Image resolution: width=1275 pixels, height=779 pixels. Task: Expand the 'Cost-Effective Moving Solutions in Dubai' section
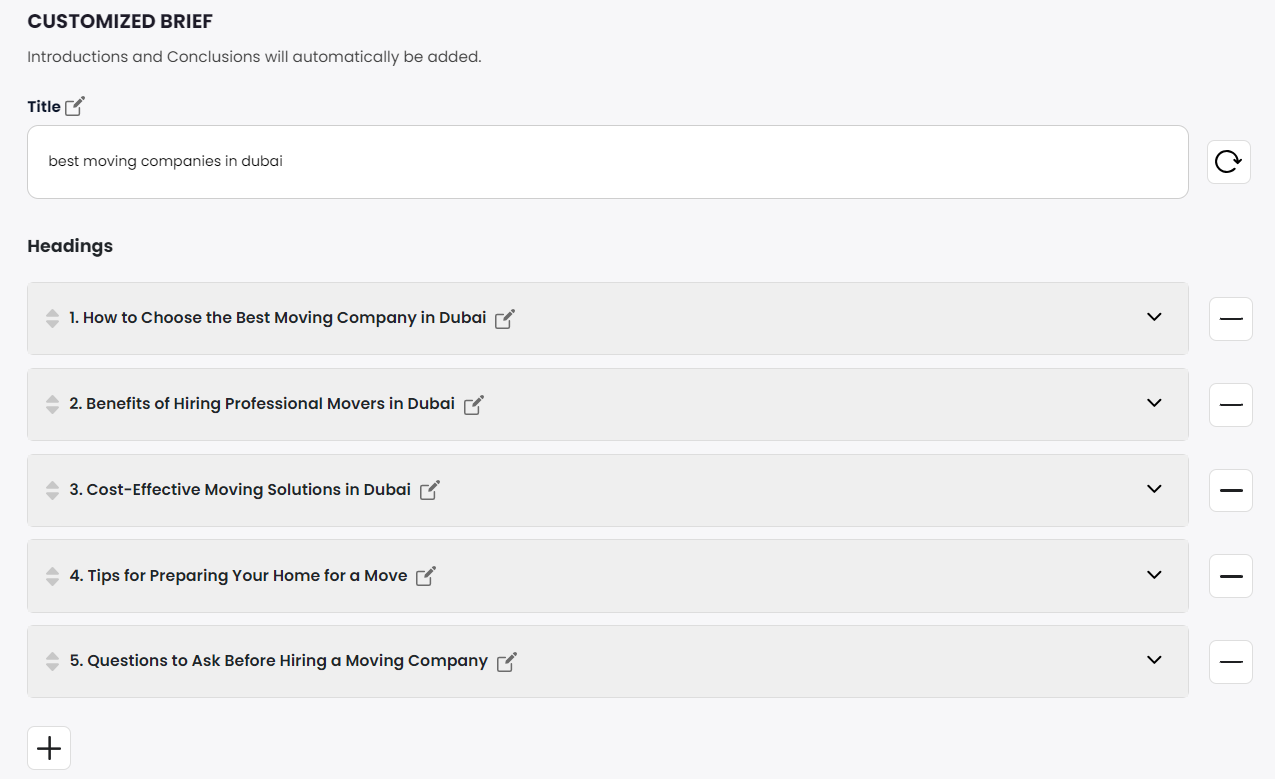[x=1154, y=489]
